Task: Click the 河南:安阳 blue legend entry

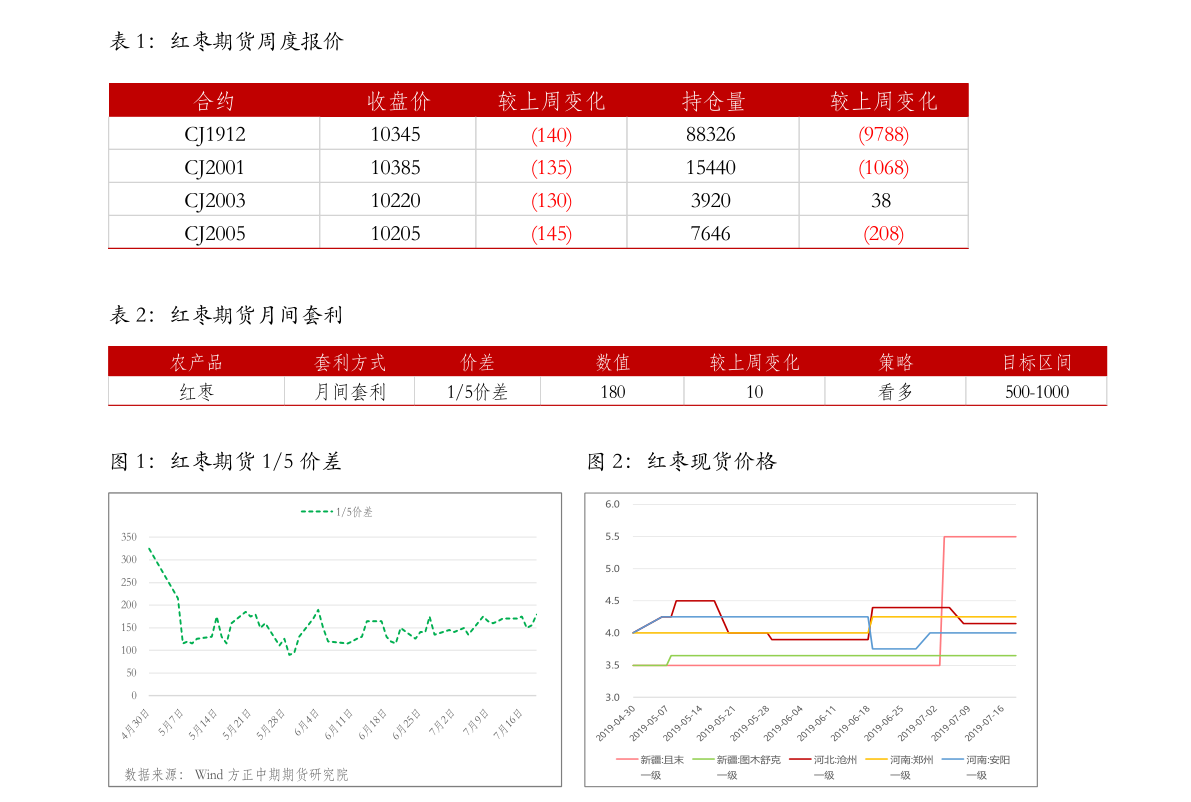Action: 976,766
